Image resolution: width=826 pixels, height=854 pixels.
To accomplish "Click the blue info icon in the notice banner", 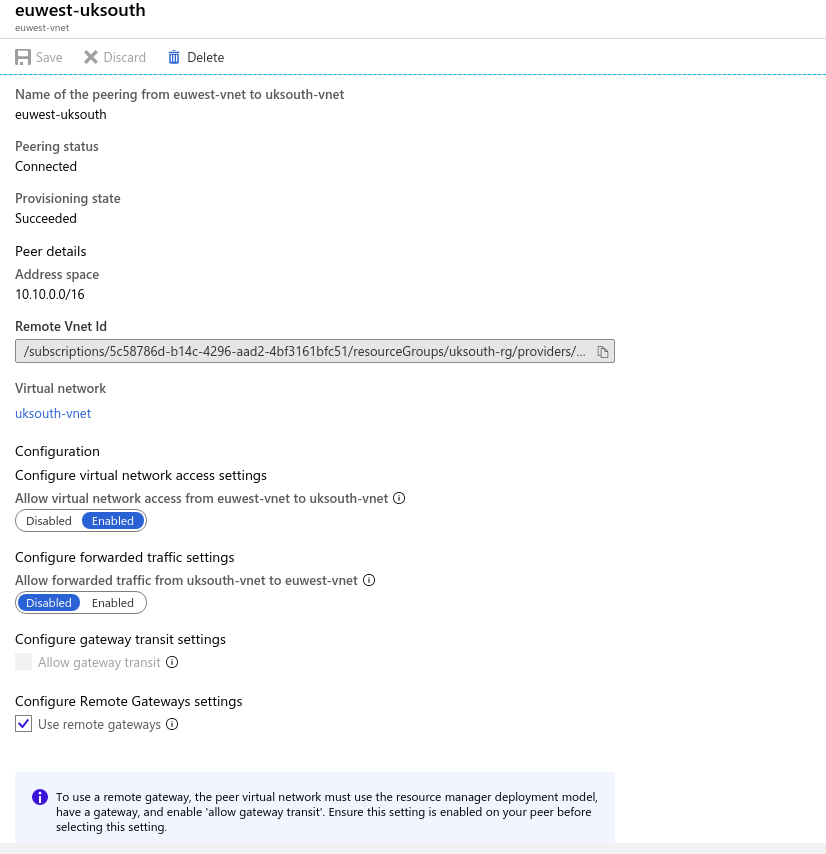I will [40, 797].
